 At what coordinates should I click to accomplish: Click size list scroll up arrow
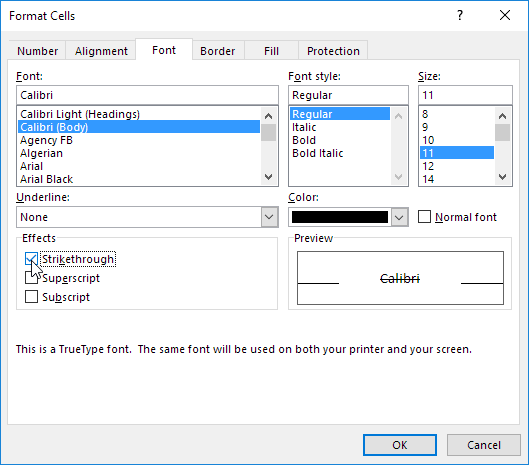(502, 116)
